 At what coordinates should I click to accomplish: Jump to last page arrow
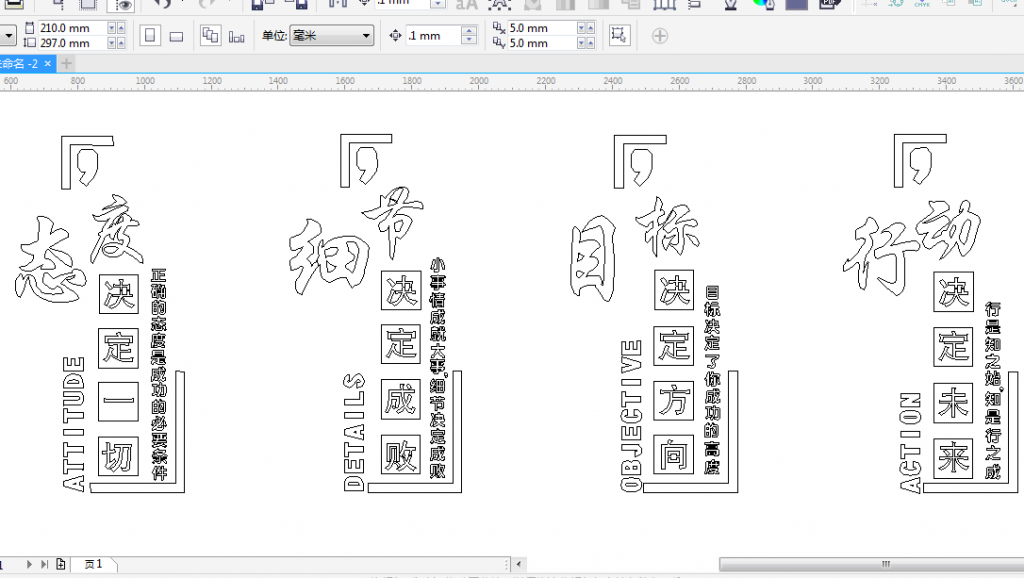(x=44, y=564)
